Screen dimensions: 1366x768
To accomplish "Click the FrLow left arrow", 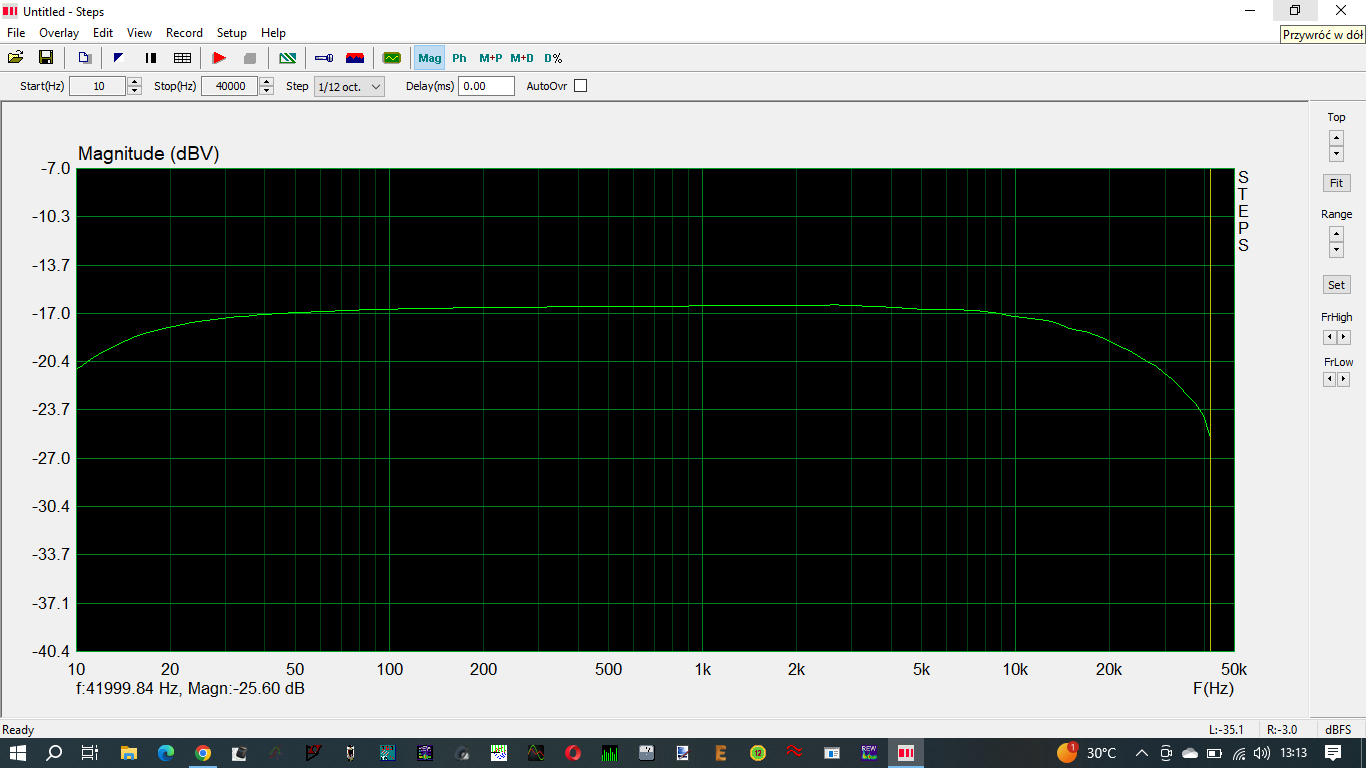I will pyautogui.click(x=1329, y=379).
